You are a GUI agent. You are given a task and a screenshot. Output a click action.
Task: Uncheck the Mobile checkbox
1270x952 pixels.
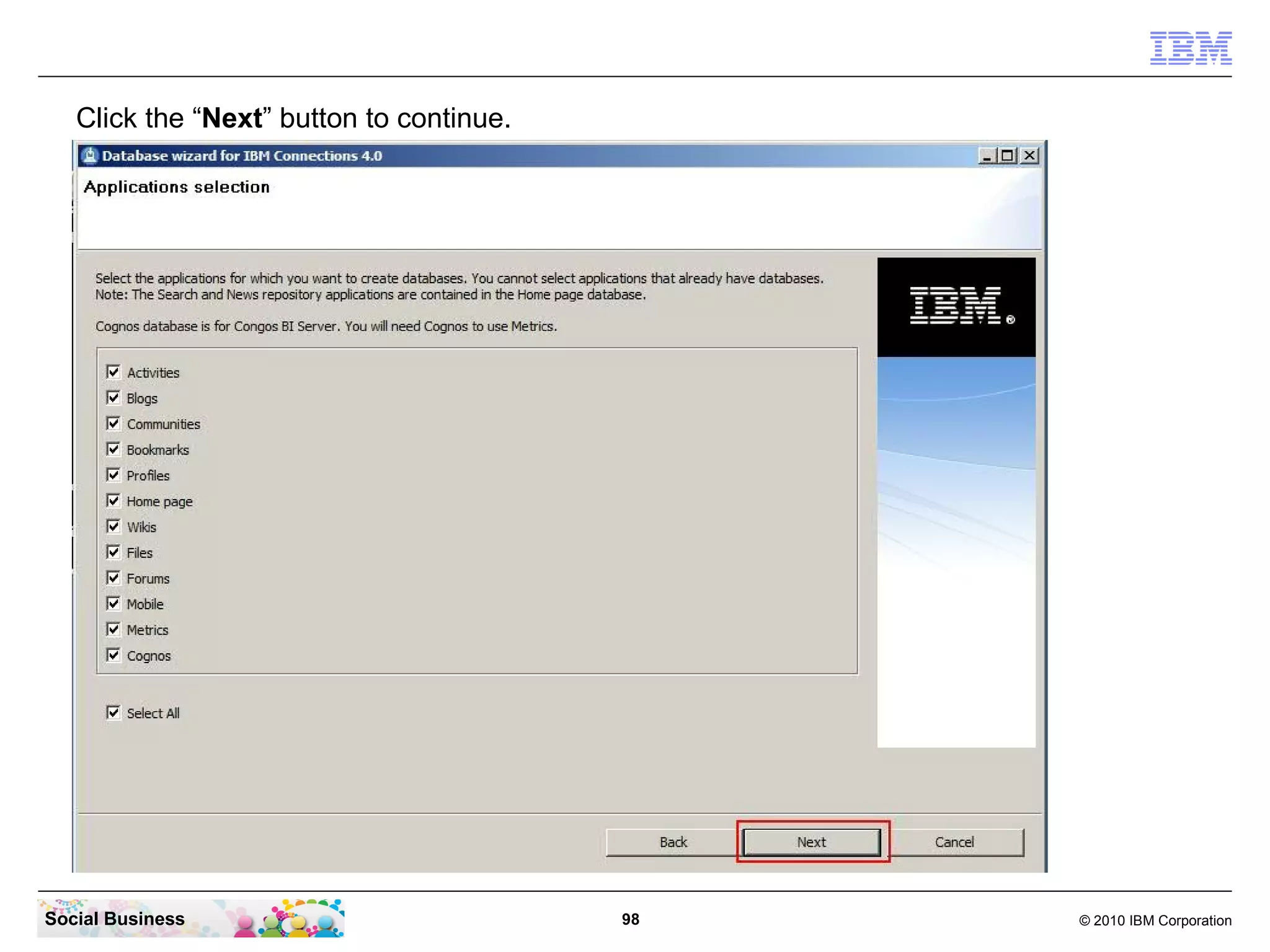pyautogui.click(x=113, y=604)
